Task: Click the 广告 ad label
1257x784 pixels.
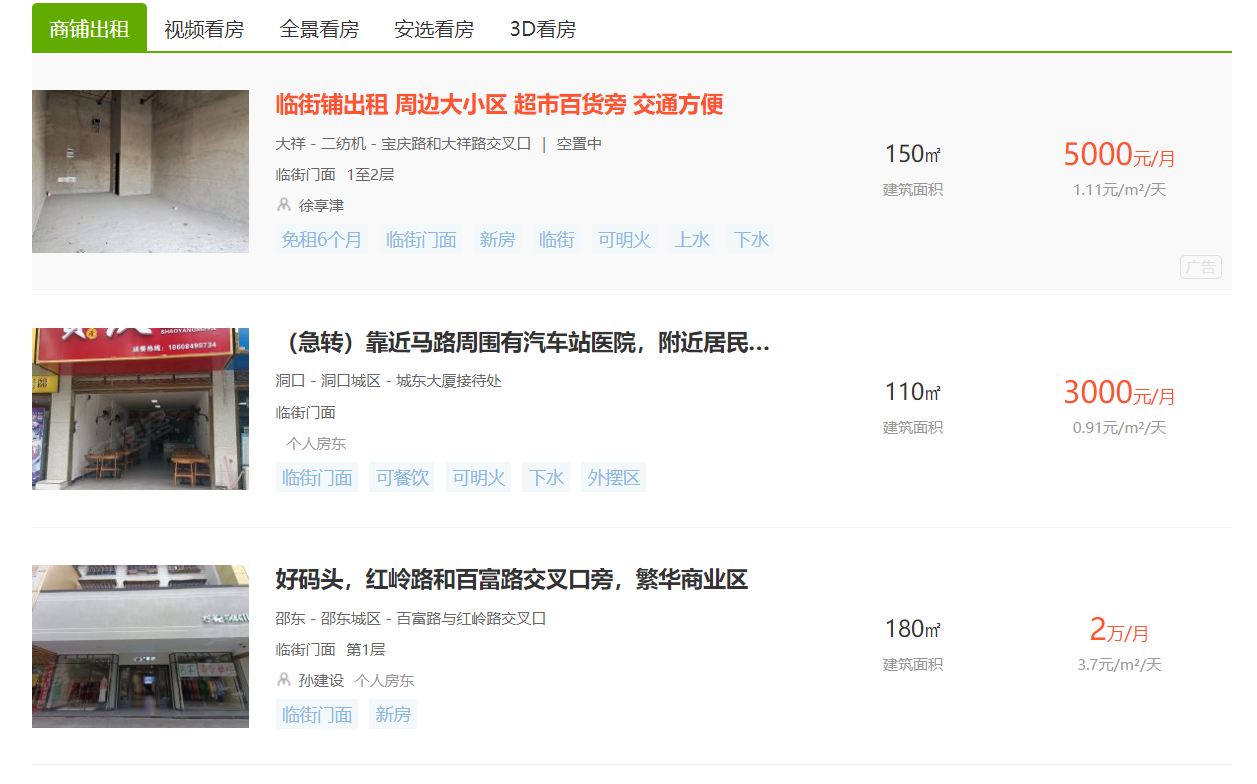Action: [1201, 267]
